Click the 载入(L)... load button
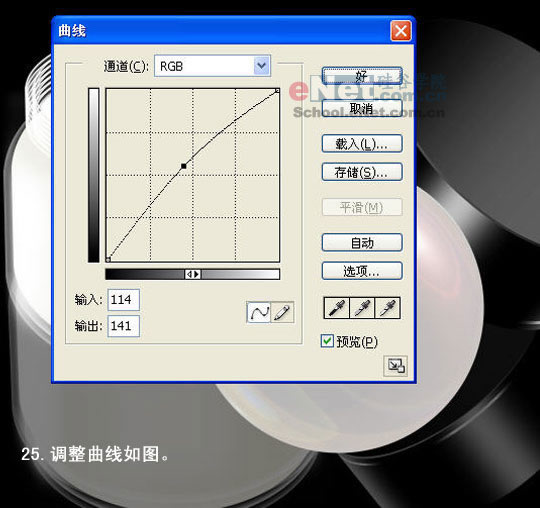The height and width of the screenshot is (508, 540). click(362, 144)
